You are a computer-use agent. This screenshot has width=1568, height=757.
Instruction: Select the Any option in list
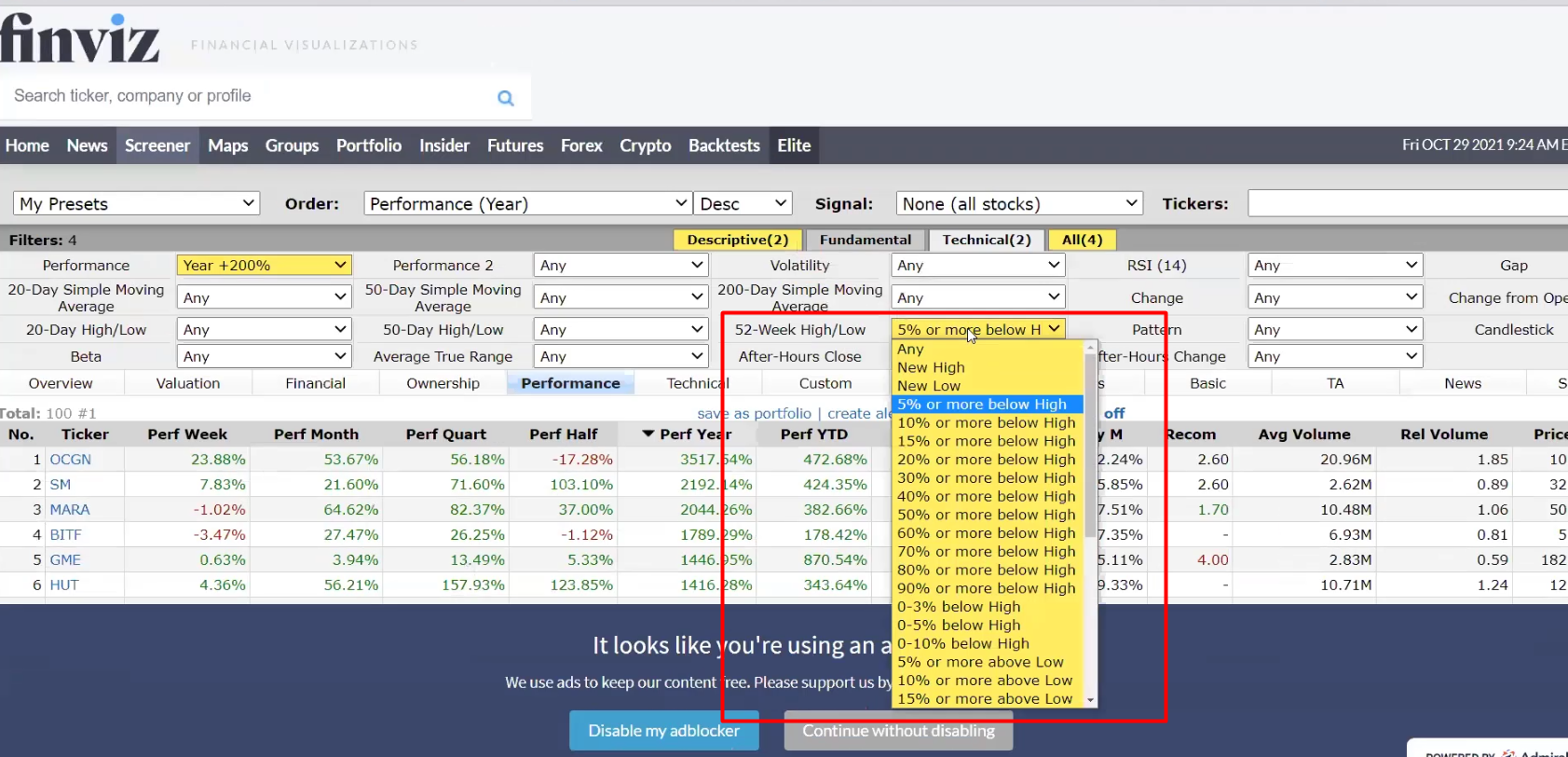tap(988, 349)
